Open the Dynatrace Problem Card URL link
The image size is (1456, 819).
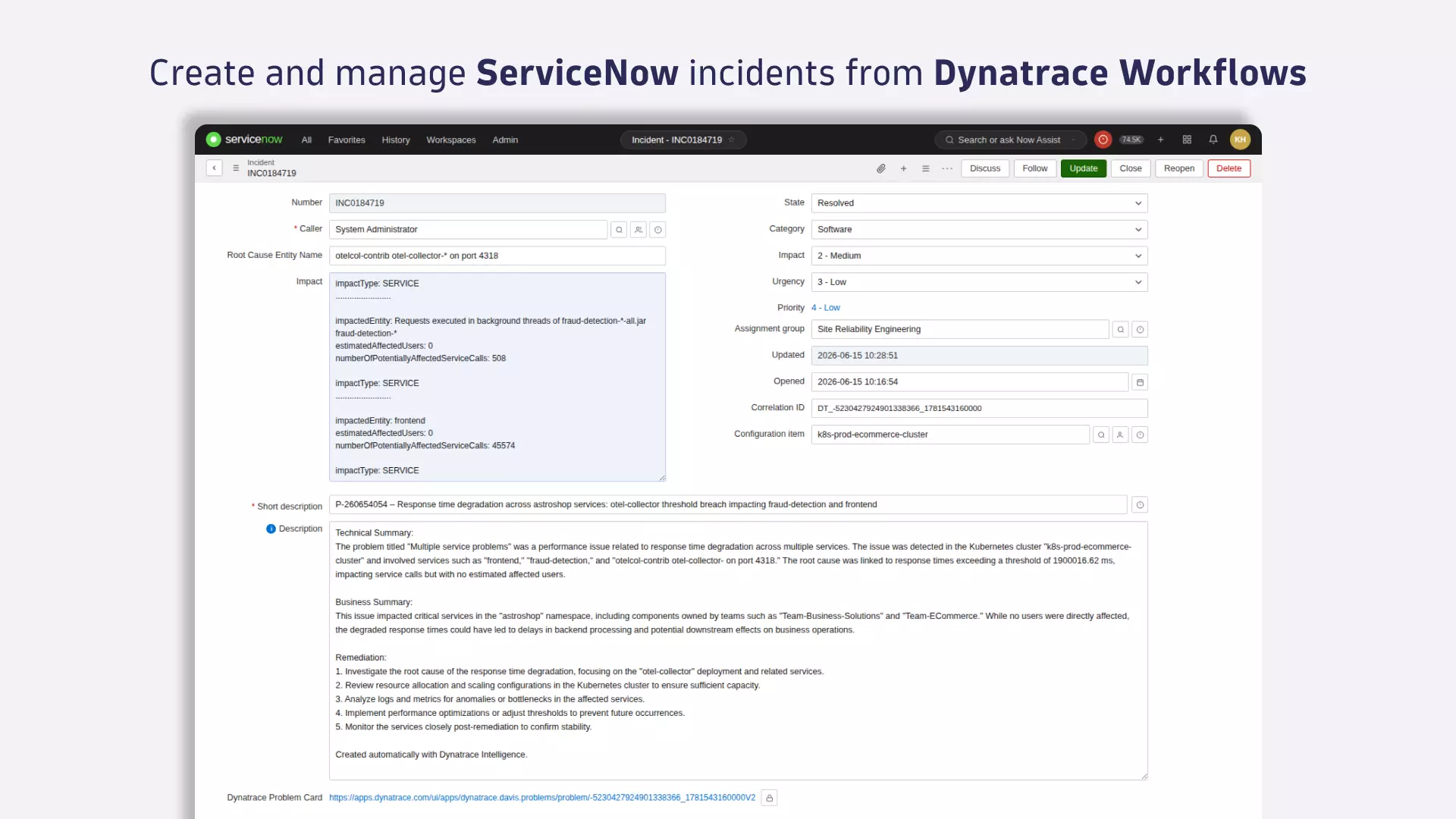click(542, 798)
